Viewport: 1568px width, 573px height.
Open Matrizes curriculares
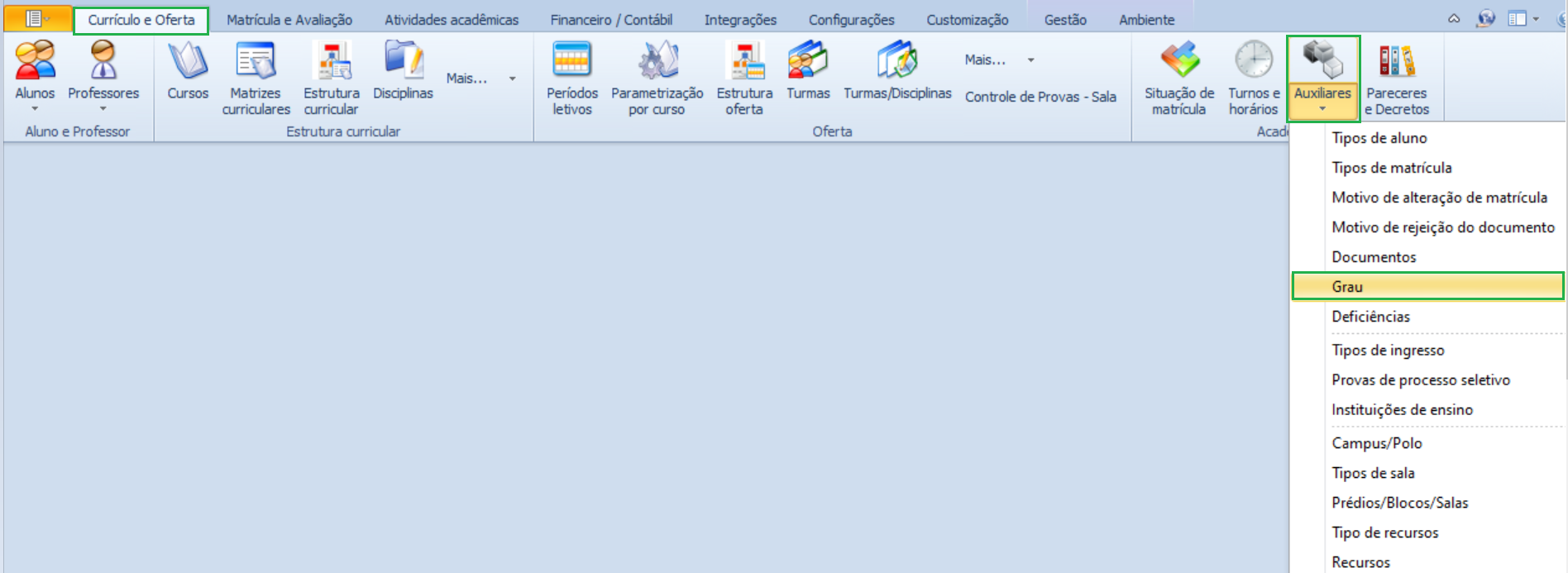[256, 79]
